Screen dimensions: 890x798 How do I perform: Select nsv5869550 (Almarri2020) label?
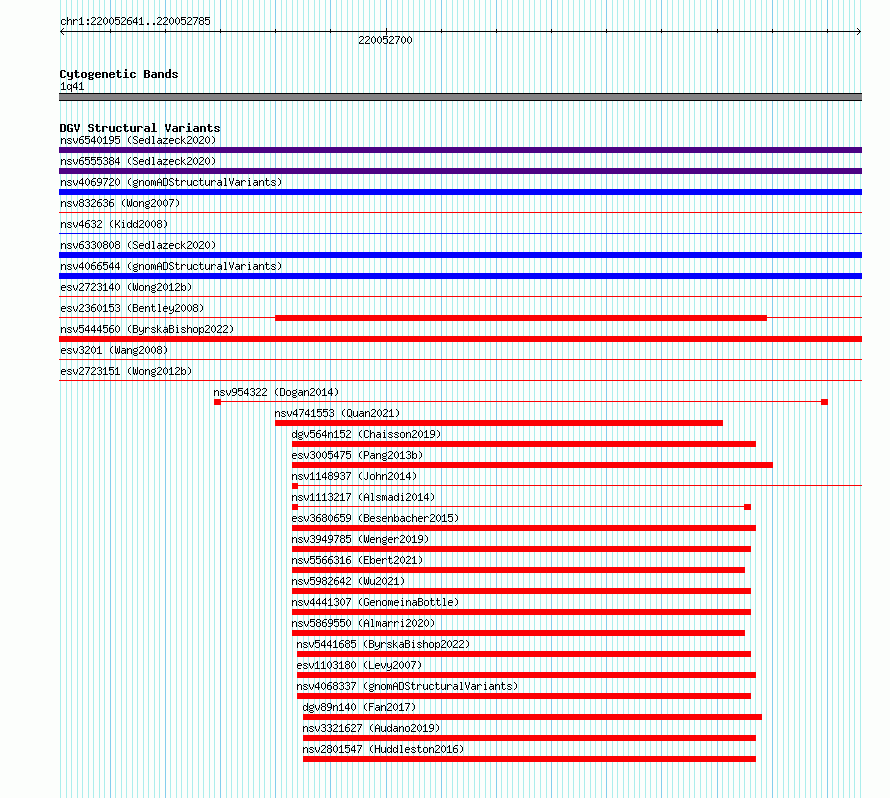363,623
